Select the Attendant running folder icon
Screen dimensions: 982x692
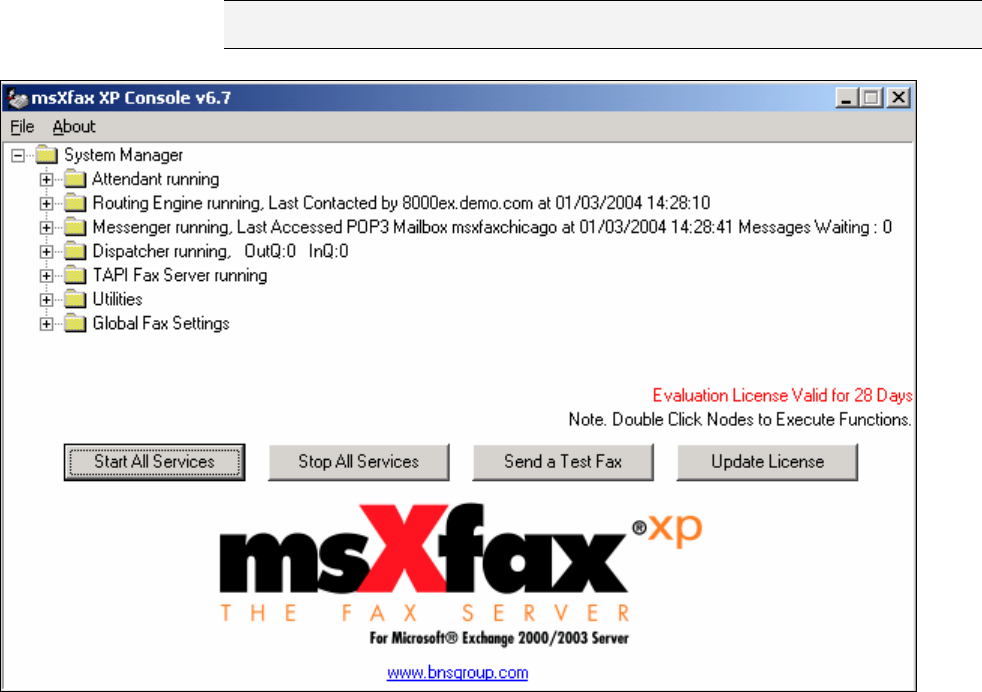[x=75, y=179]
